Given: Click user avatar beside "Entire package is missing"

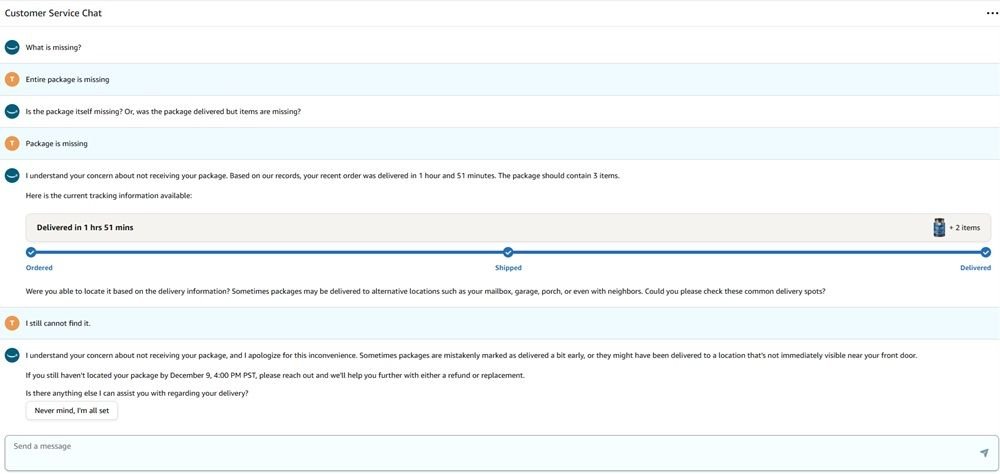Looking at the screenshot, I should [12, 79].
